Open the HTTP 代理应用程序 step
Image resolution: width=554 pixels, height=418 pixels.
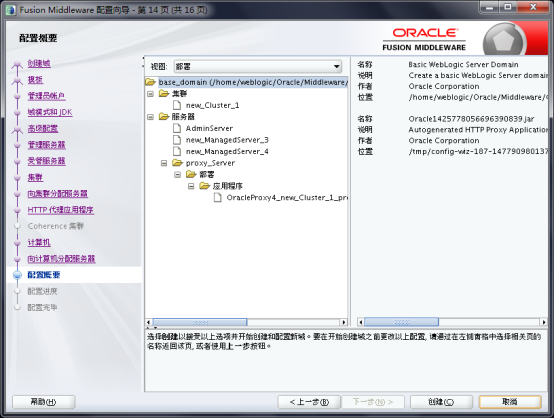[61, 210]
